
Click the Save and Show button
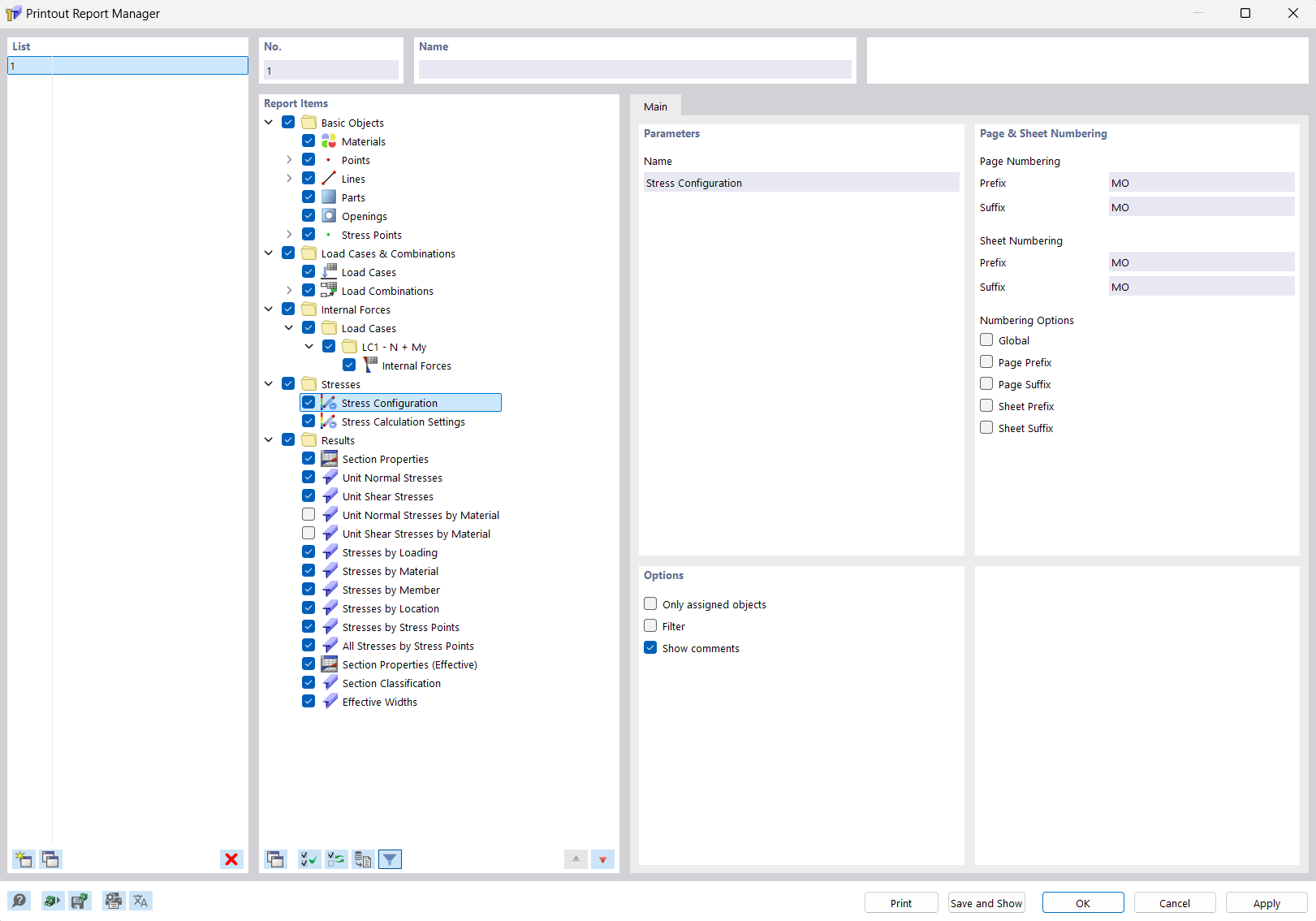tap(986, 902)
